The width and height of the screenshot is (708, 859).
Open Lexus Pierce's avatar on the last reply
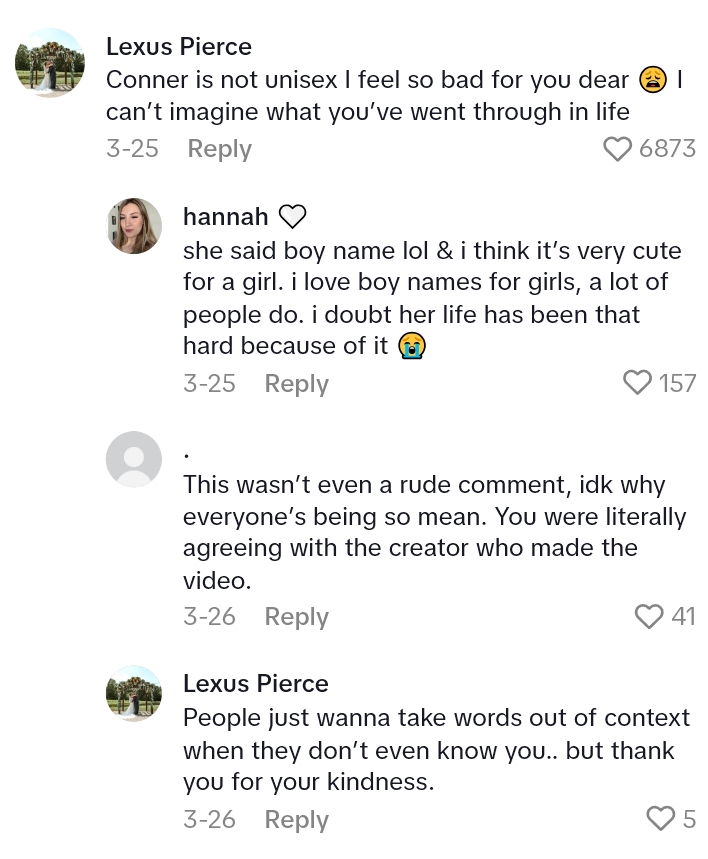(x=134, y=693)
